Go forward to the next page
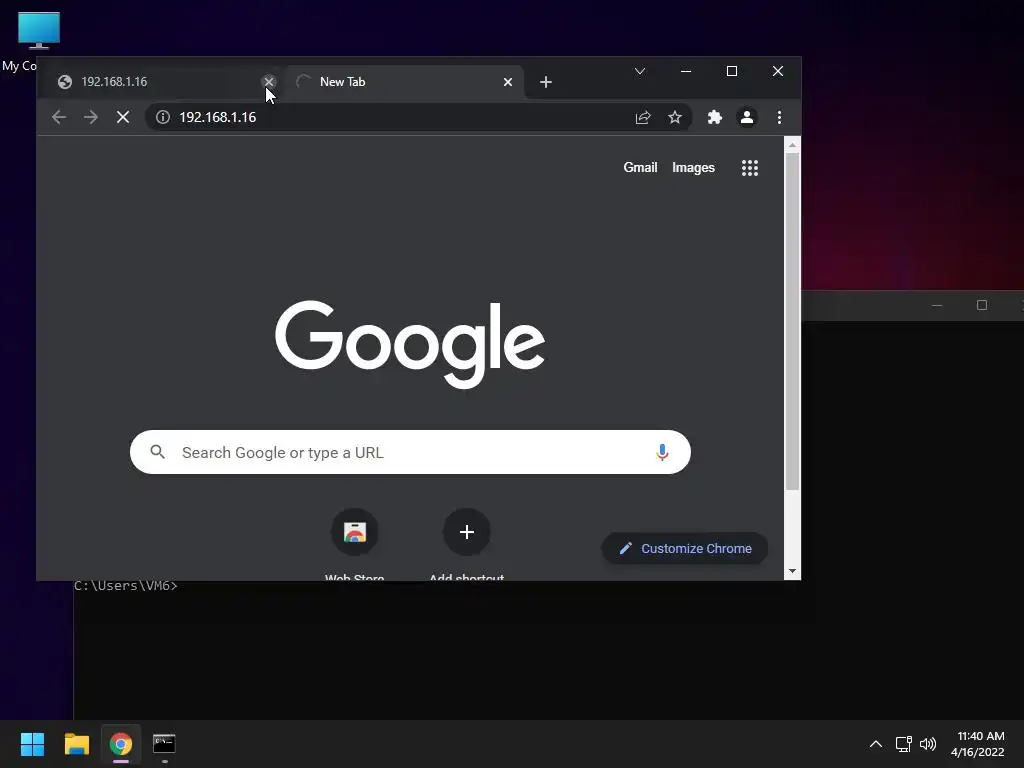Image resolution: width=1024 pixels, height=768 pixels. click(91, 117)
